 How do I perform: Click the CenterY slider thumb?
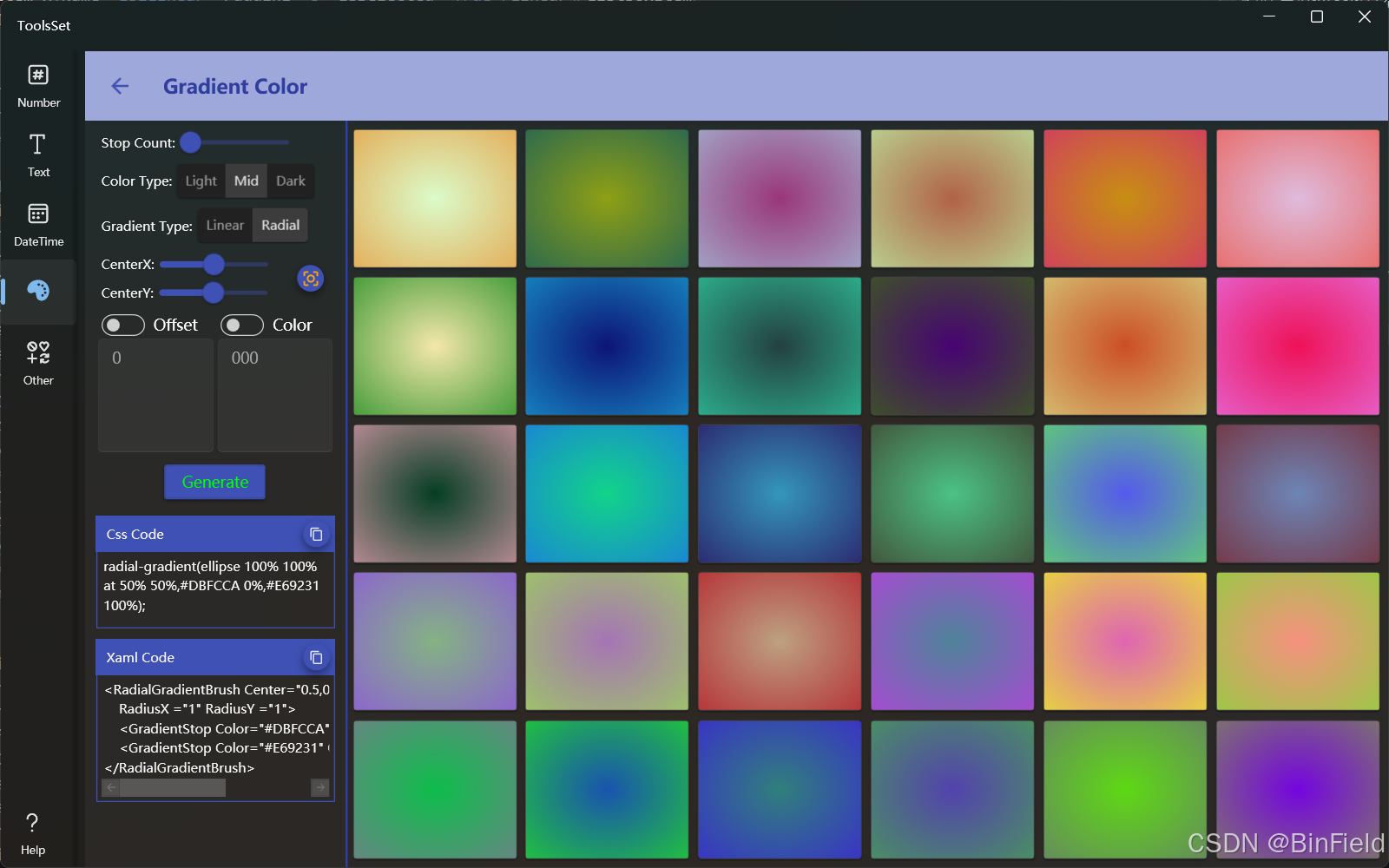click(214, 293)
